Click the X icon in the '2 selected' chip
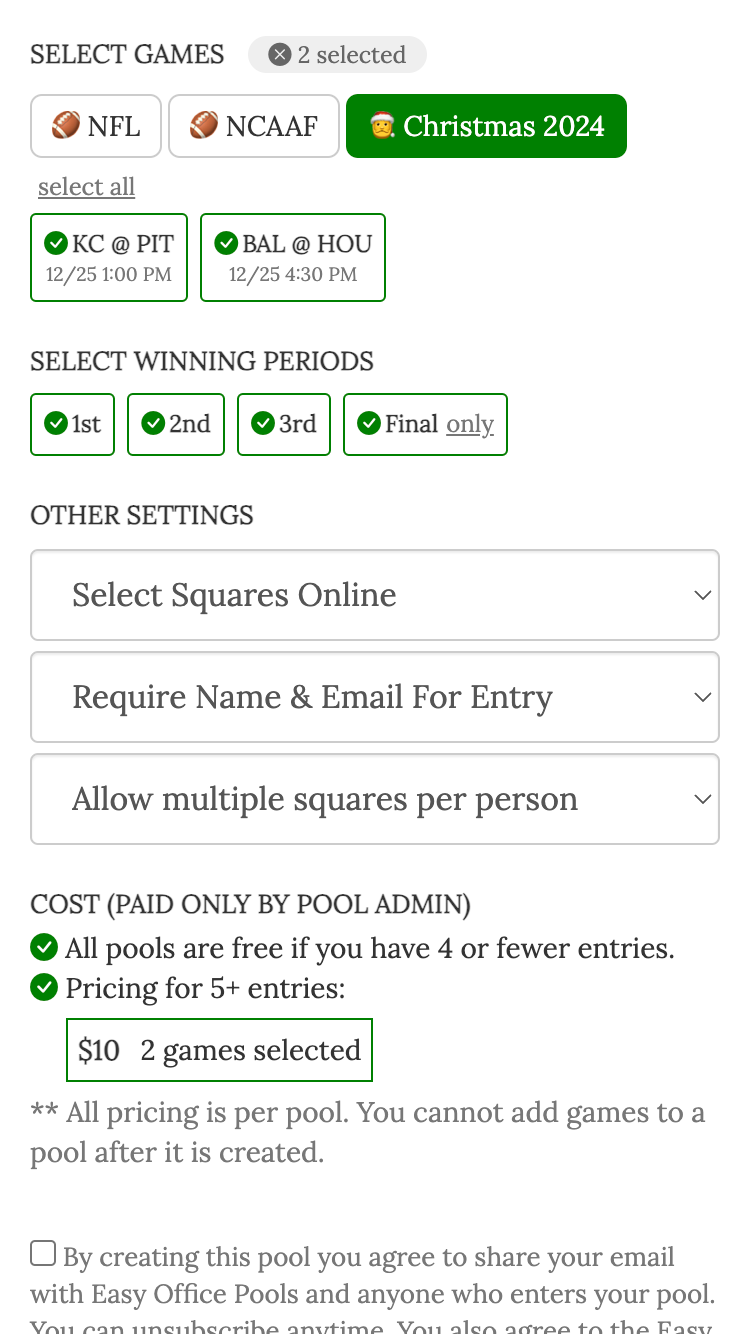Screen dimensions: 750x1334 click(x=279, y=54)
